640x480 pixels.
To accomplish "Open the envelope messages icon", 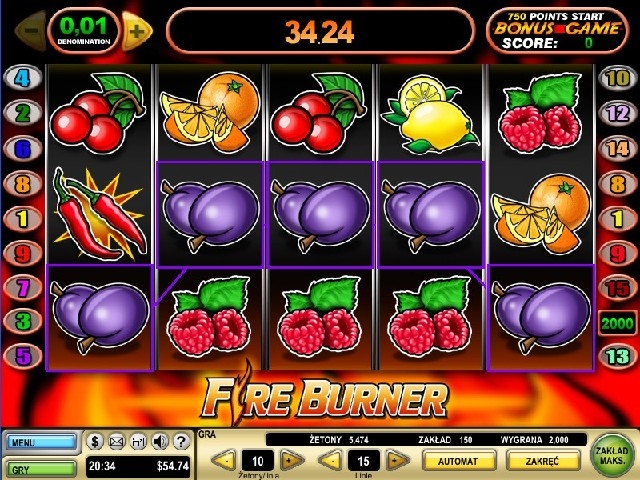I will pyautogui.click(x=116, y=442).
